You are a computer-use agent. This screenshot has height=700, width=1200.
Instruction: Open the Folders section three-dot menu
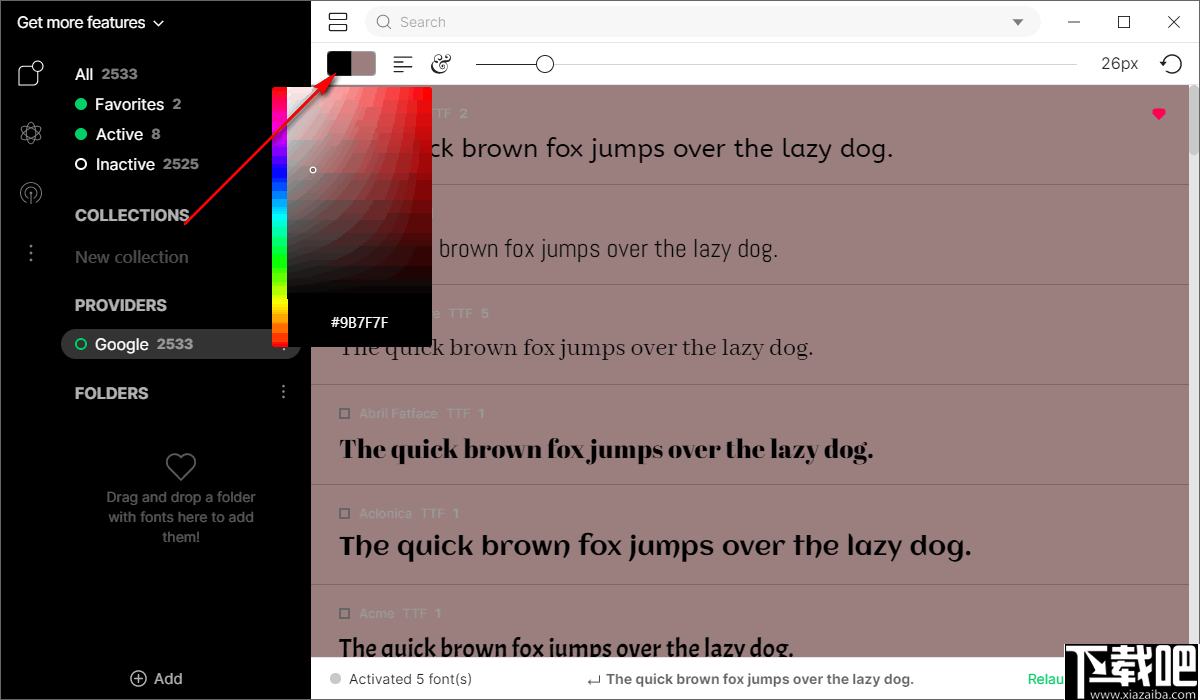[283, 392]
